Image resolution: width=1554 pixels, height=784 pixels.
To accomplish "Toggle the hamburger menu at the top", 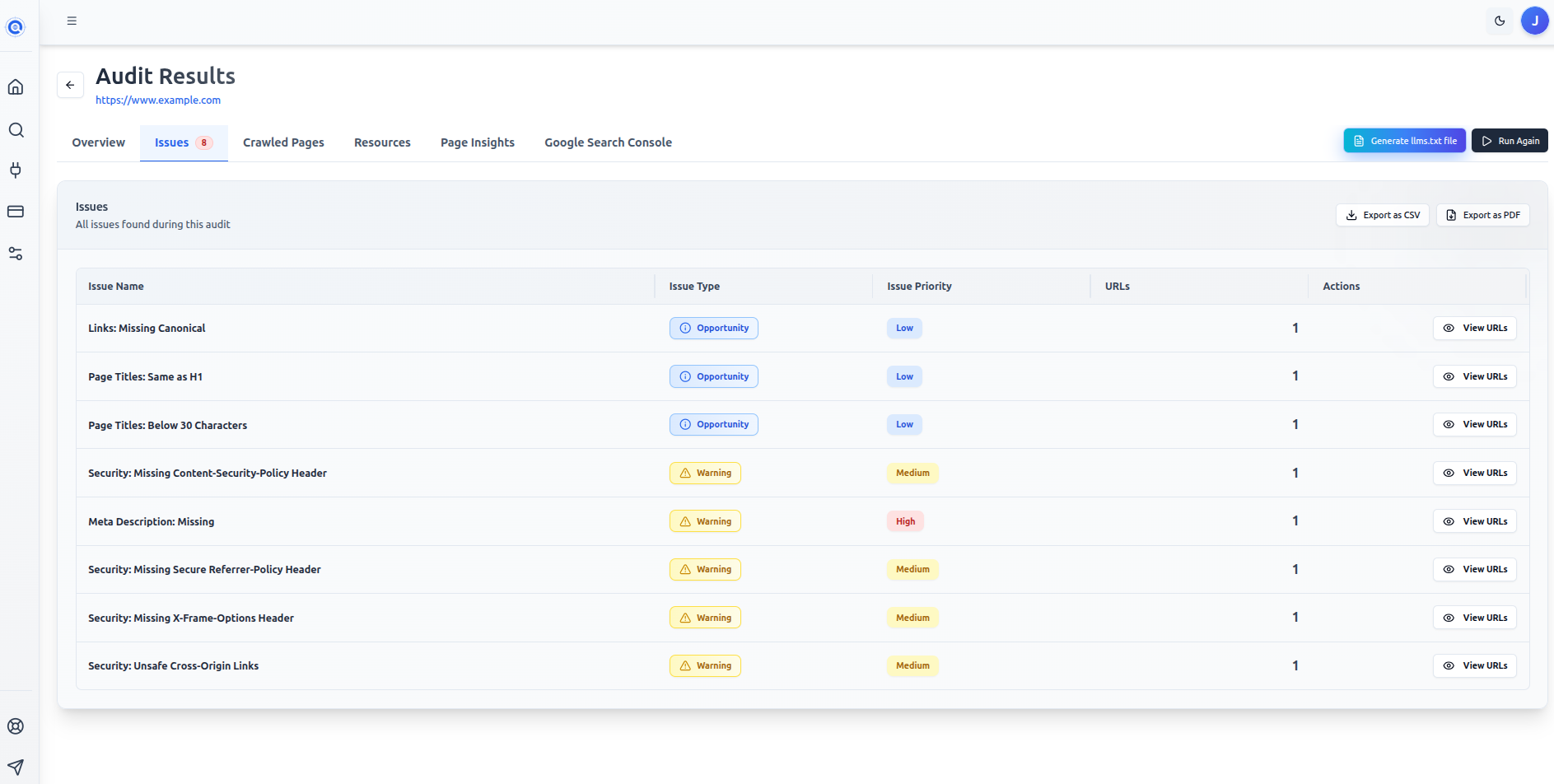I will coord(72,21).
